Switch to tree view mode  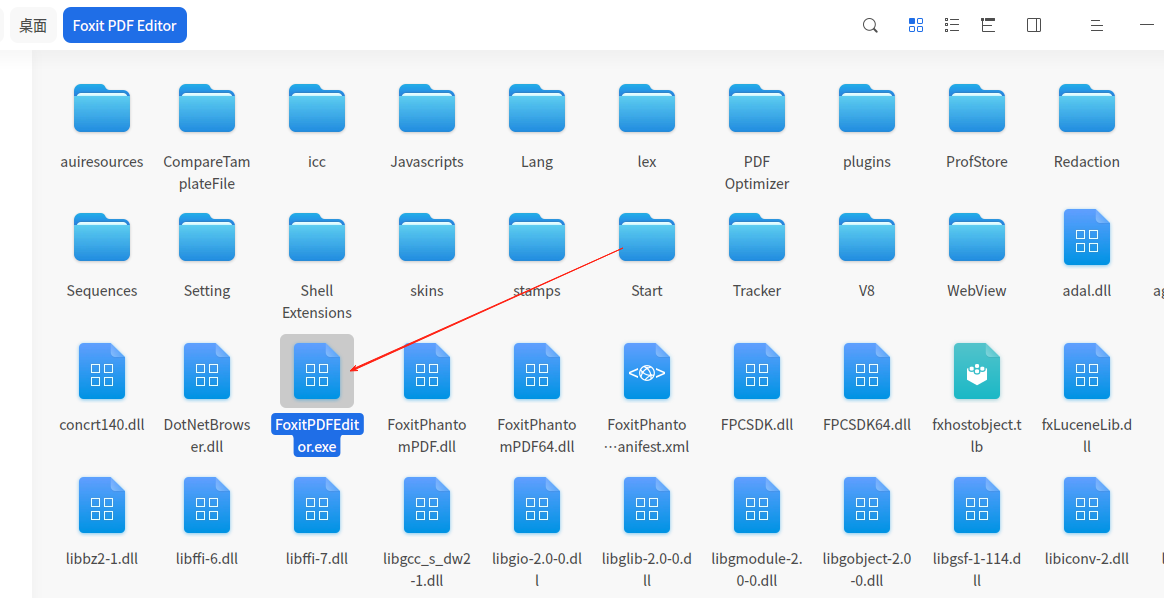[x=988, y=25]
